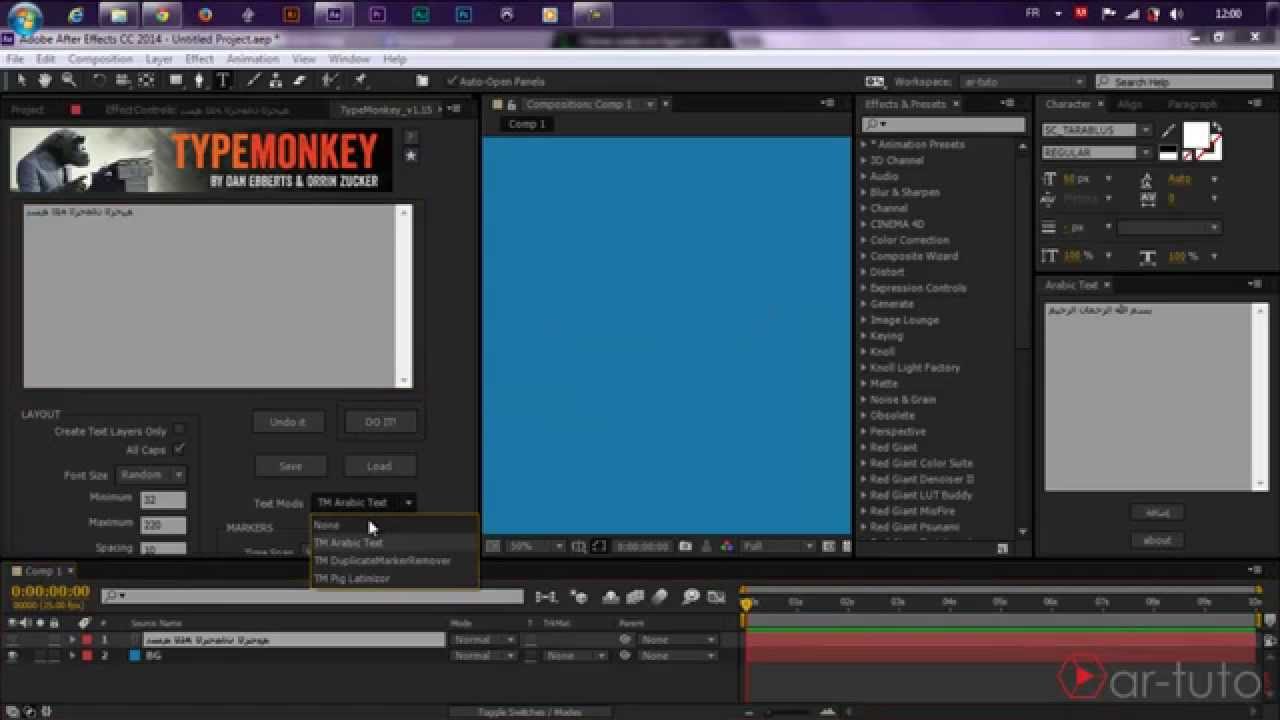
Task: Click the Minimum font size field
Action: (163, 499)
